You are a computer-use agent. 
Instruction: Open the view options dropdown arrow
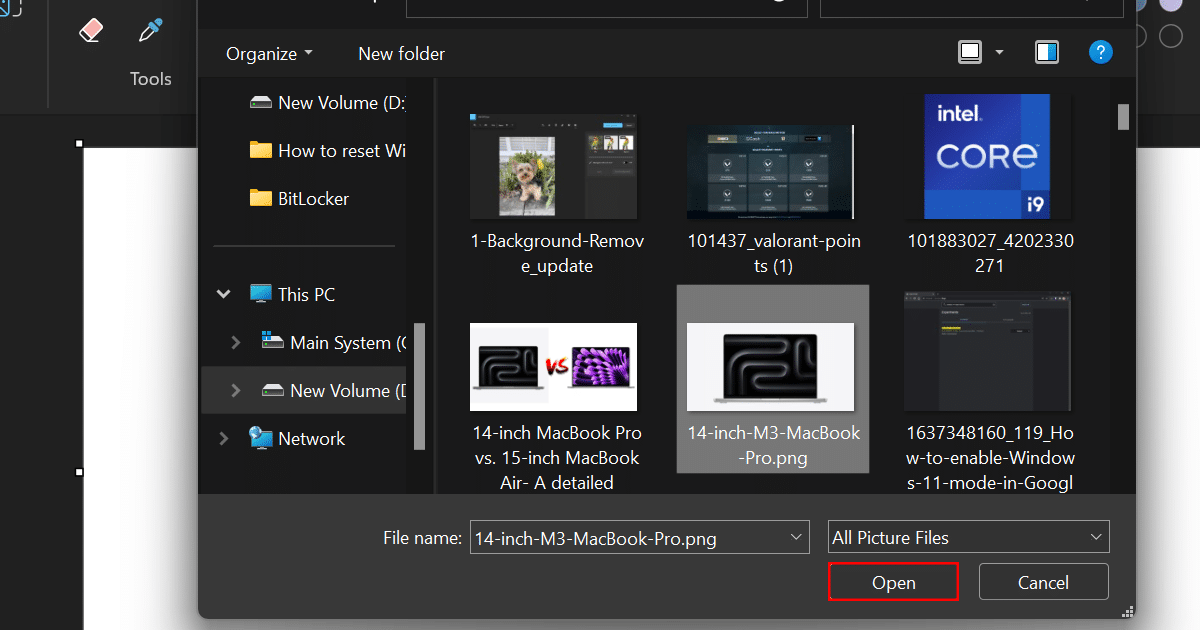click(999, 52)
